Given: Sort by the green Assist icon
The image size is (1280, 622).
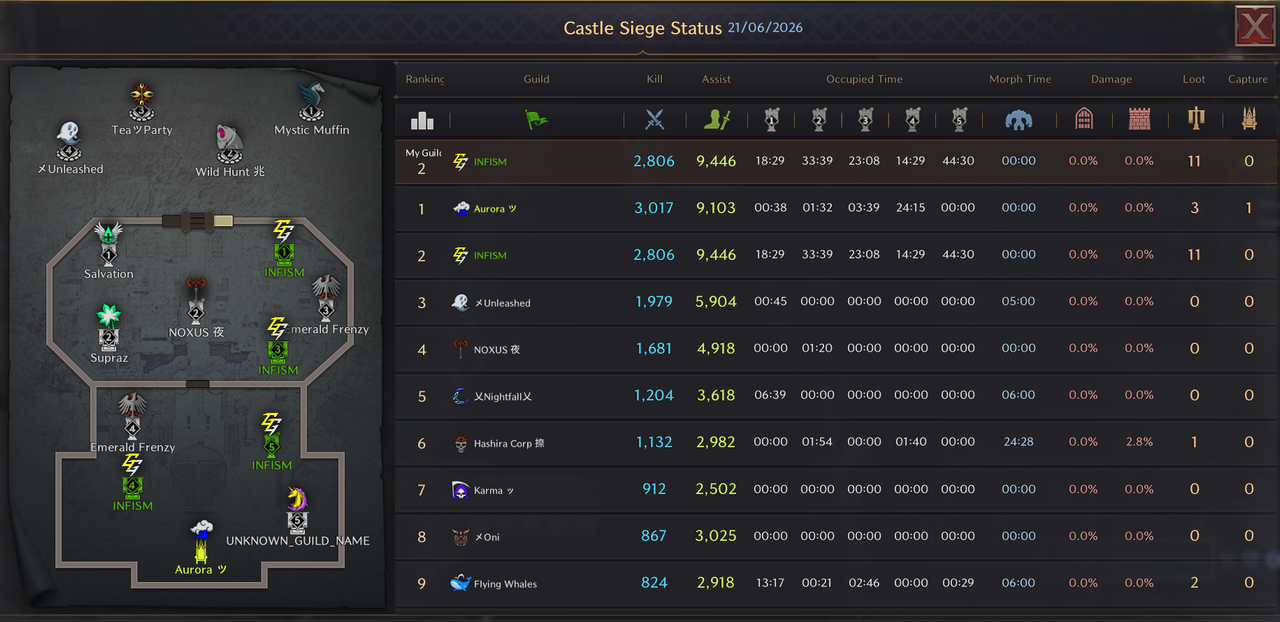Looking at the screenshot, I should [716, 120].
